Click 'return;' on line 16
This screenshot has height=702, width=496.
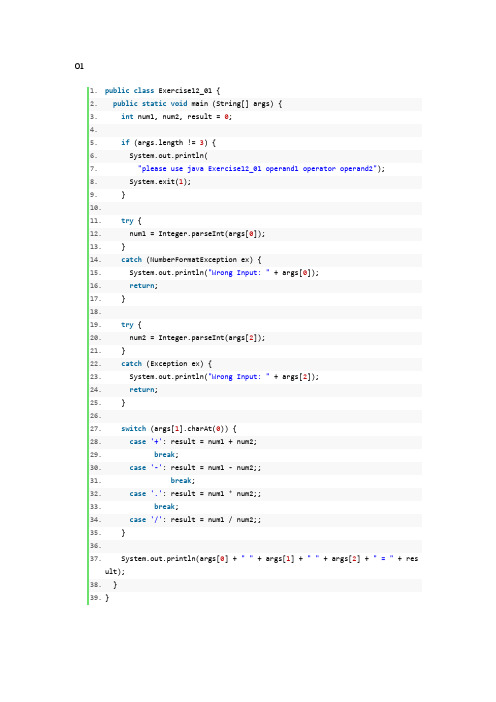coord(144,286)
